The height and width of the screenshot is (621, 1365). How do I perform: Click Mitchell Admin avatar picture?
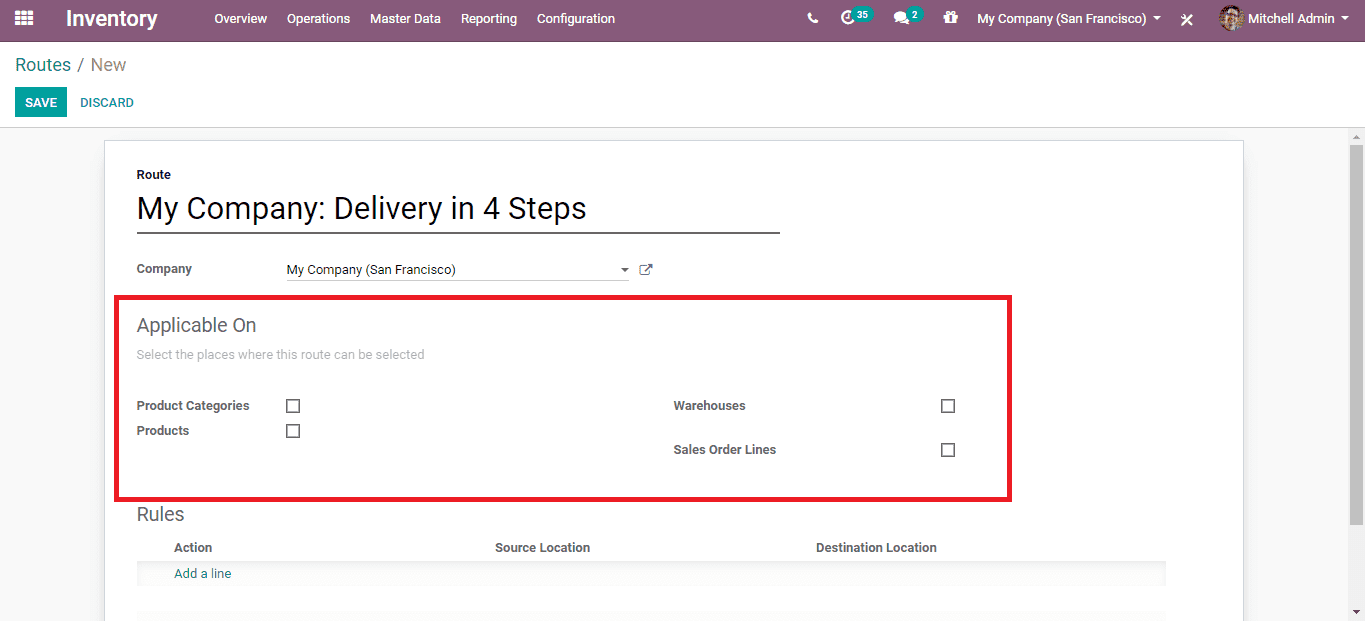pos(1231,18)
